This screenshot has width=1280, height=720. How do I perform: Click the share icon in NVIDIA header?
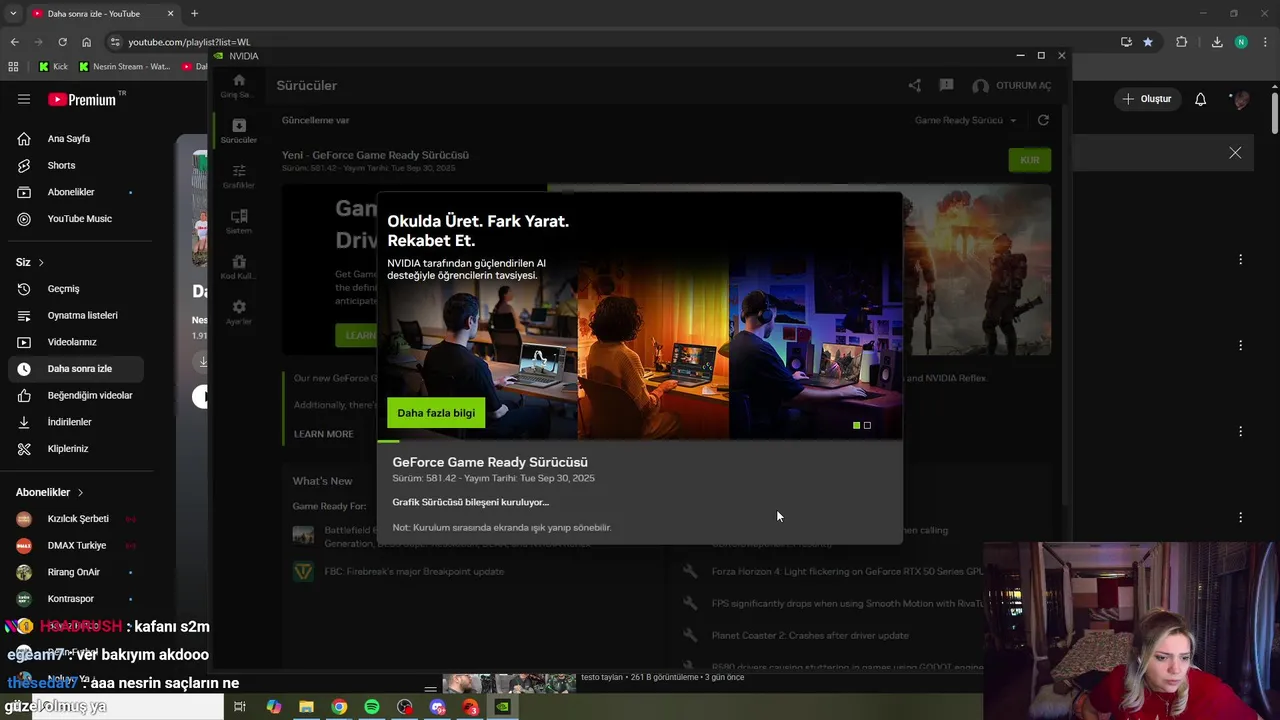[914, 86]
